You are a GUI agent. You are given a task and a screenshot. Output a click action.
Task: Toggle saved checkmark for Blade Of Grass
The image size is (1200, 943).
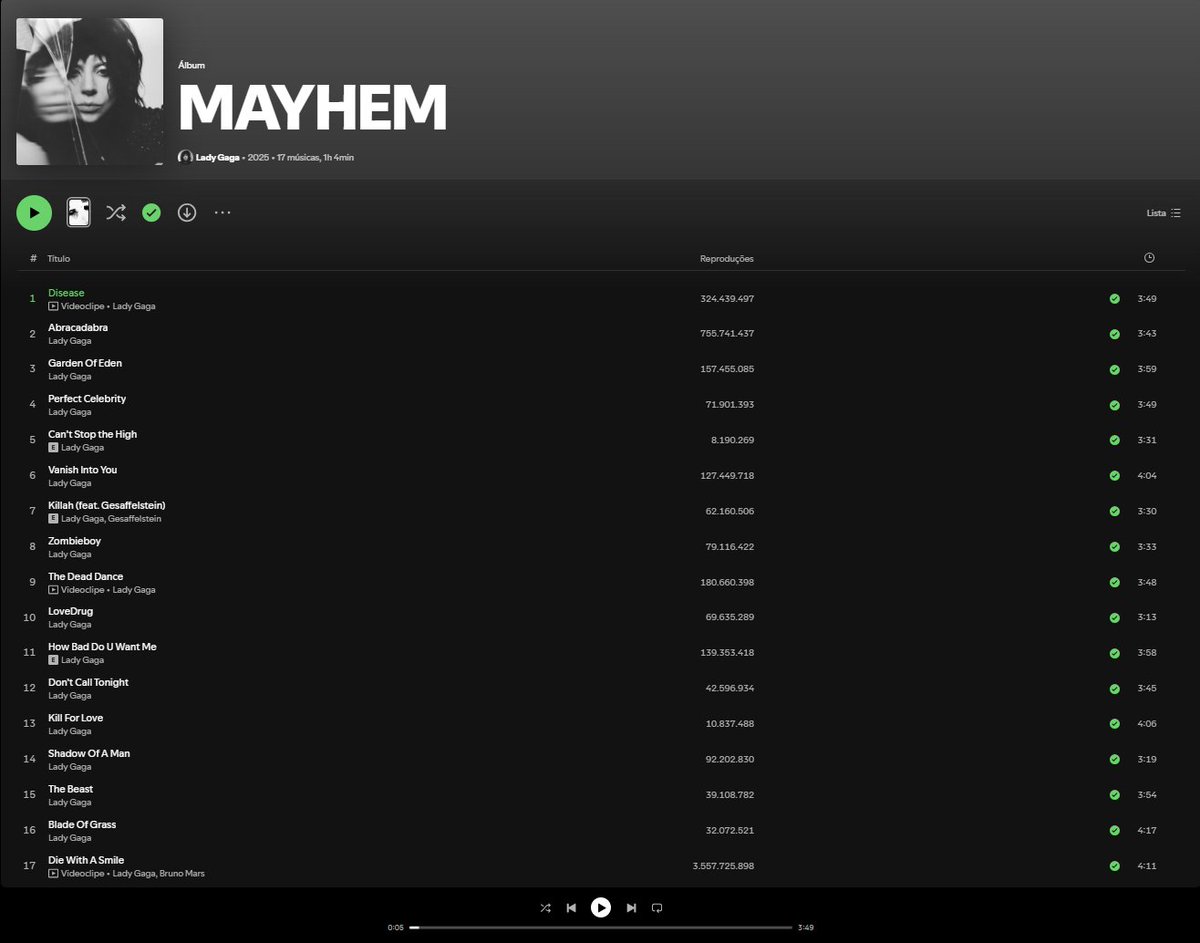click(x=1114, y=830)
